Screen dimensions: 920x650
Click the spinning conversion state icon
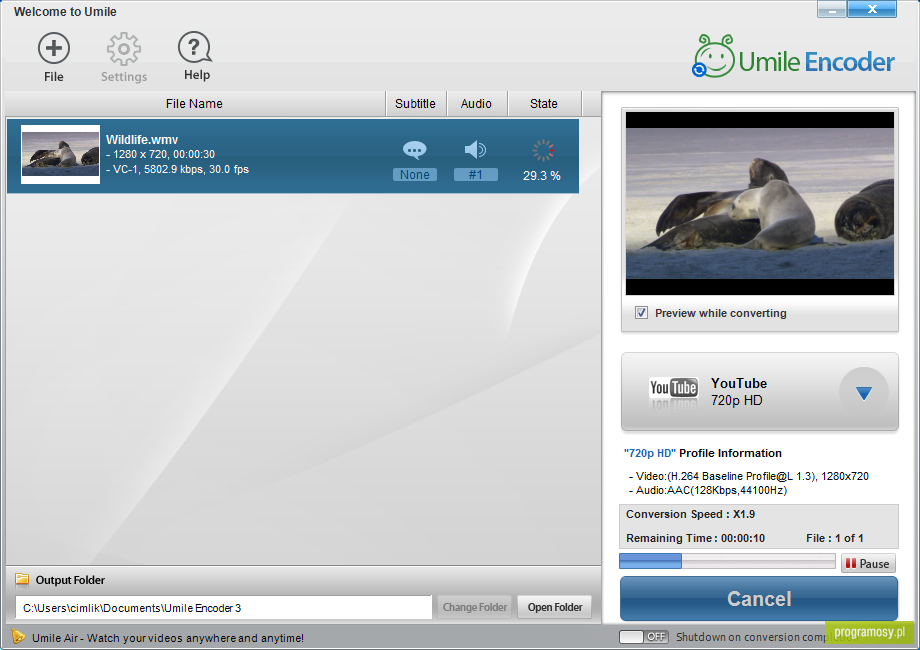543,151
